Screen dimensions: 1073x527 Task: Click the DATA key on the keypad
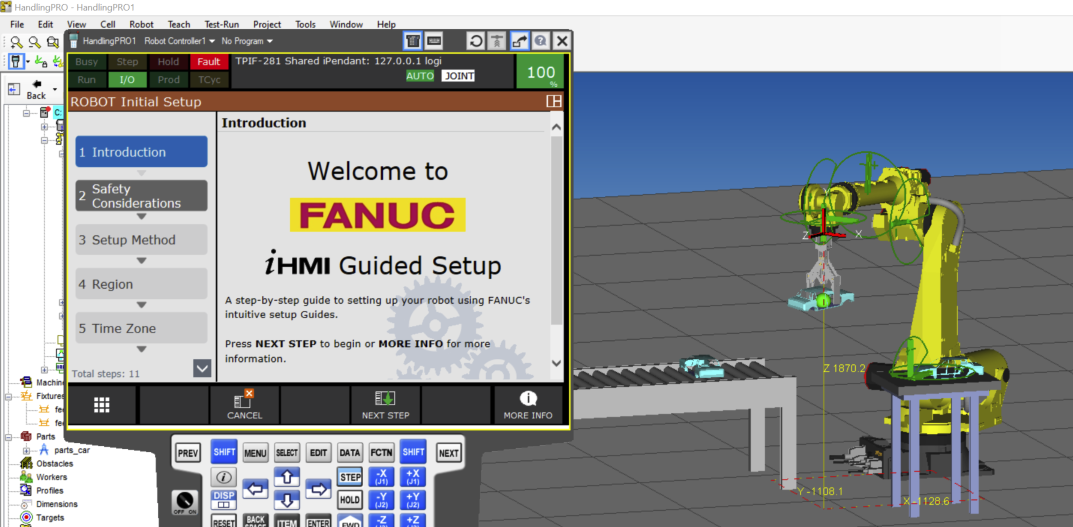coord(350,452)
